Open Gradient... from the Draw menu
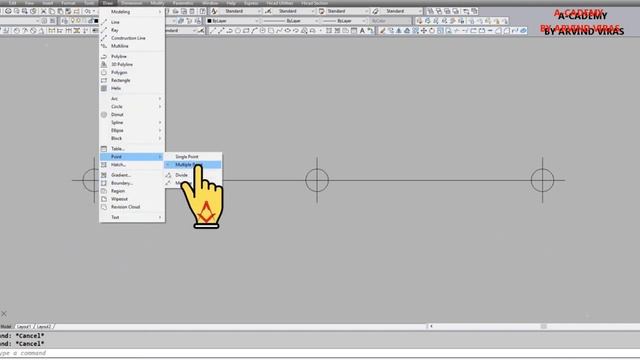This screenshot has height=360, width=640. point(132,175)
